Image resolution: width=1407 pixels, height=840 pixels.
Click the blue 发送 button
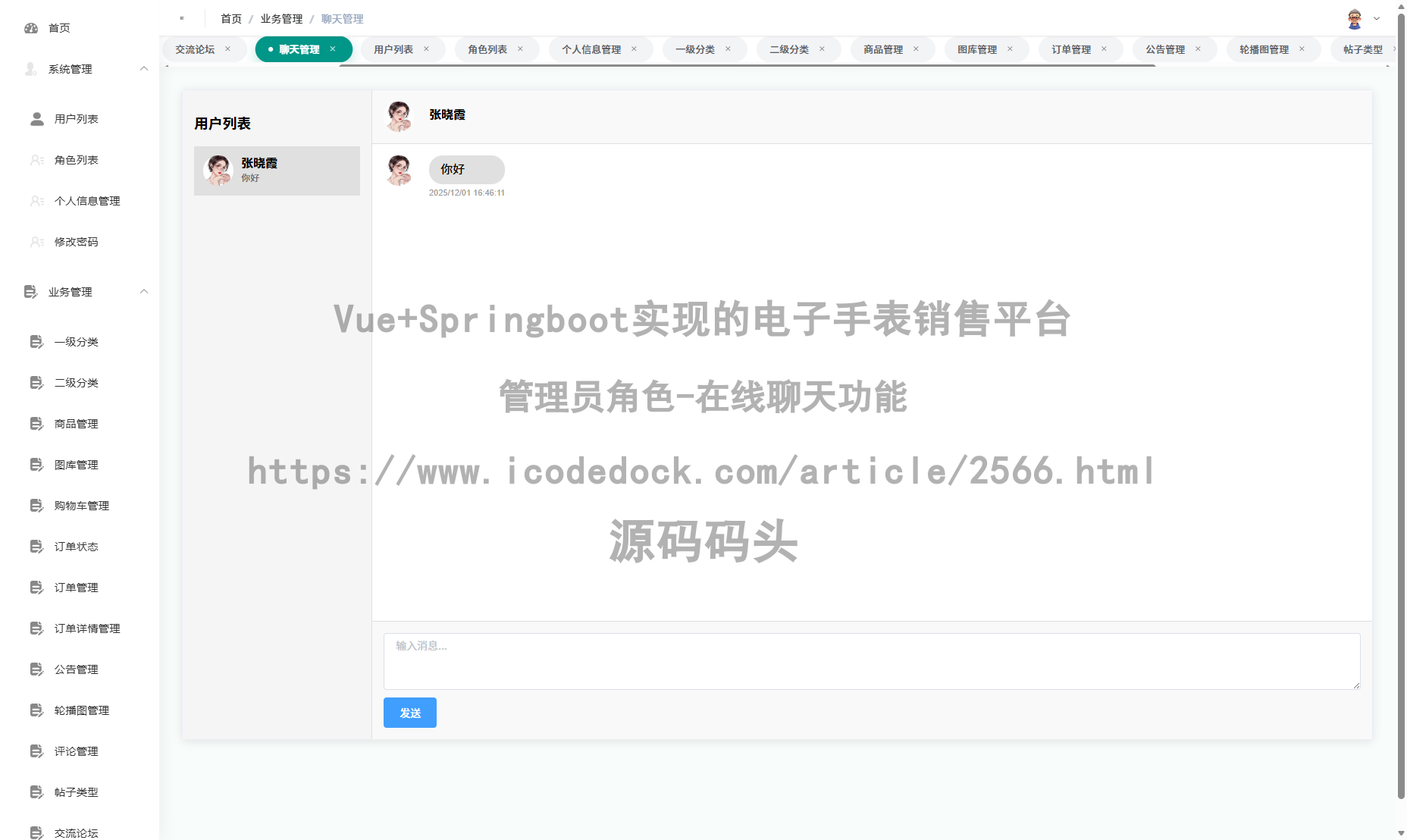(x=409, y=713)
